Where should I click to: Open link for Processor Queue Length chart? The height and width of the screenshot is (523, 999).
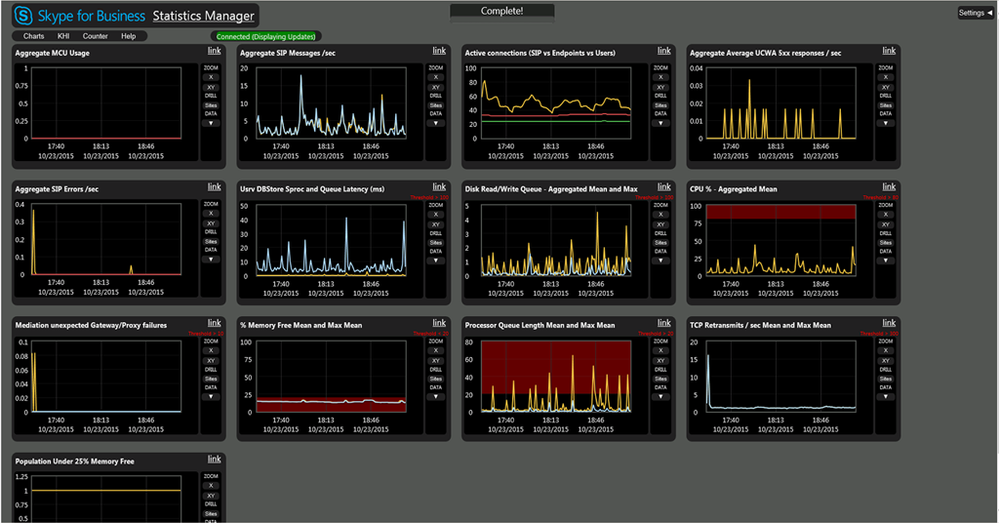coord(664,324)
